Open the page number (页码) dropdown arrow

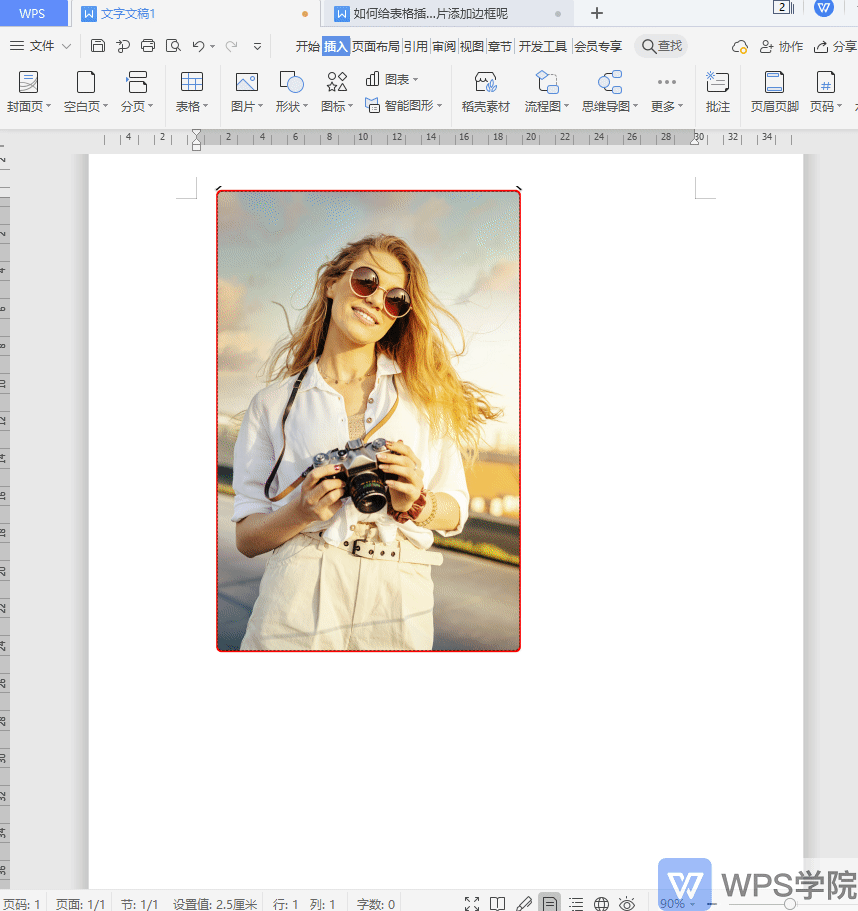coord(839,106)
